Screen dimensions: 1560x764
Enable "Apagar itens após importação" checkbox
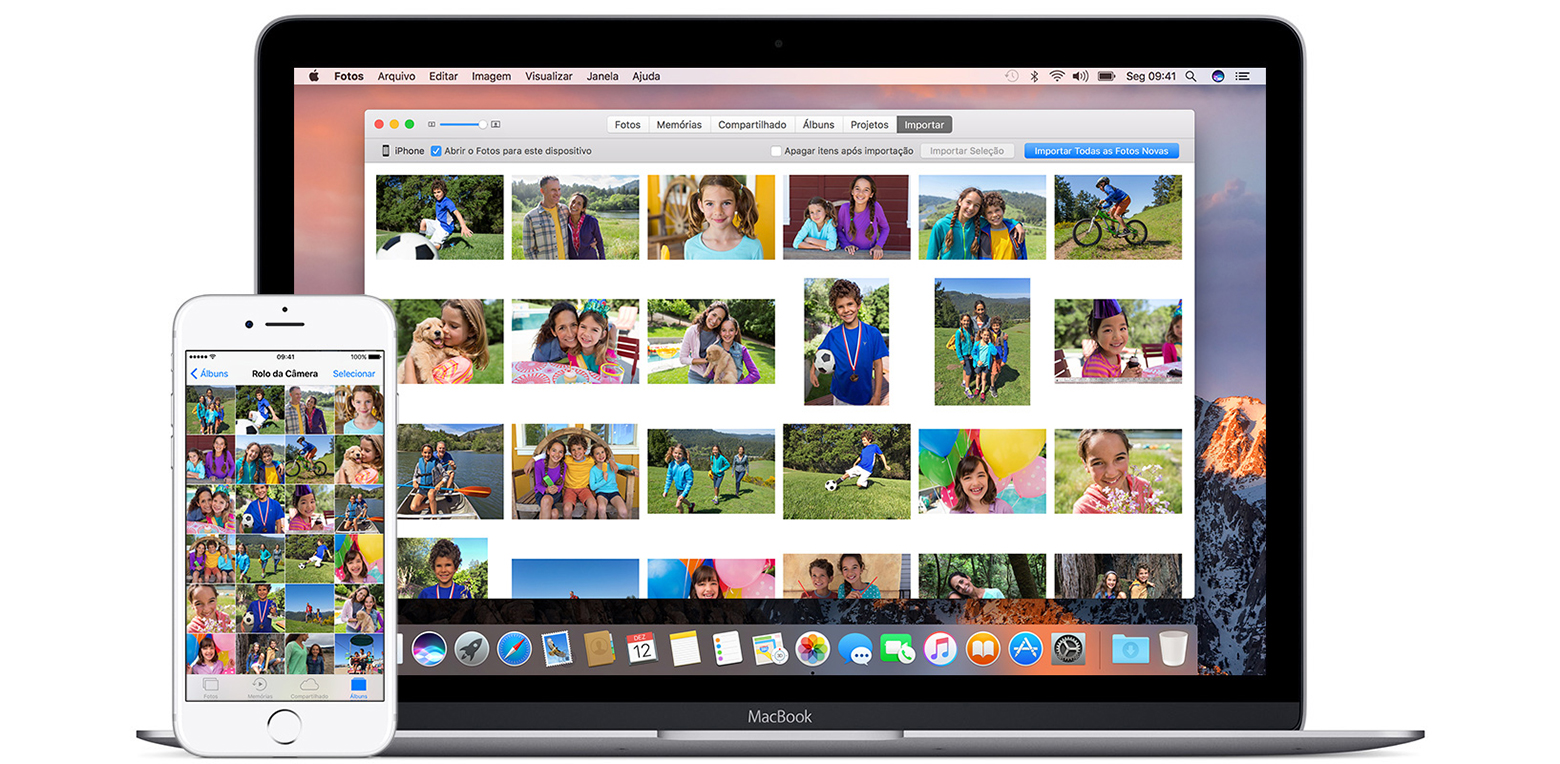[776, 151]
